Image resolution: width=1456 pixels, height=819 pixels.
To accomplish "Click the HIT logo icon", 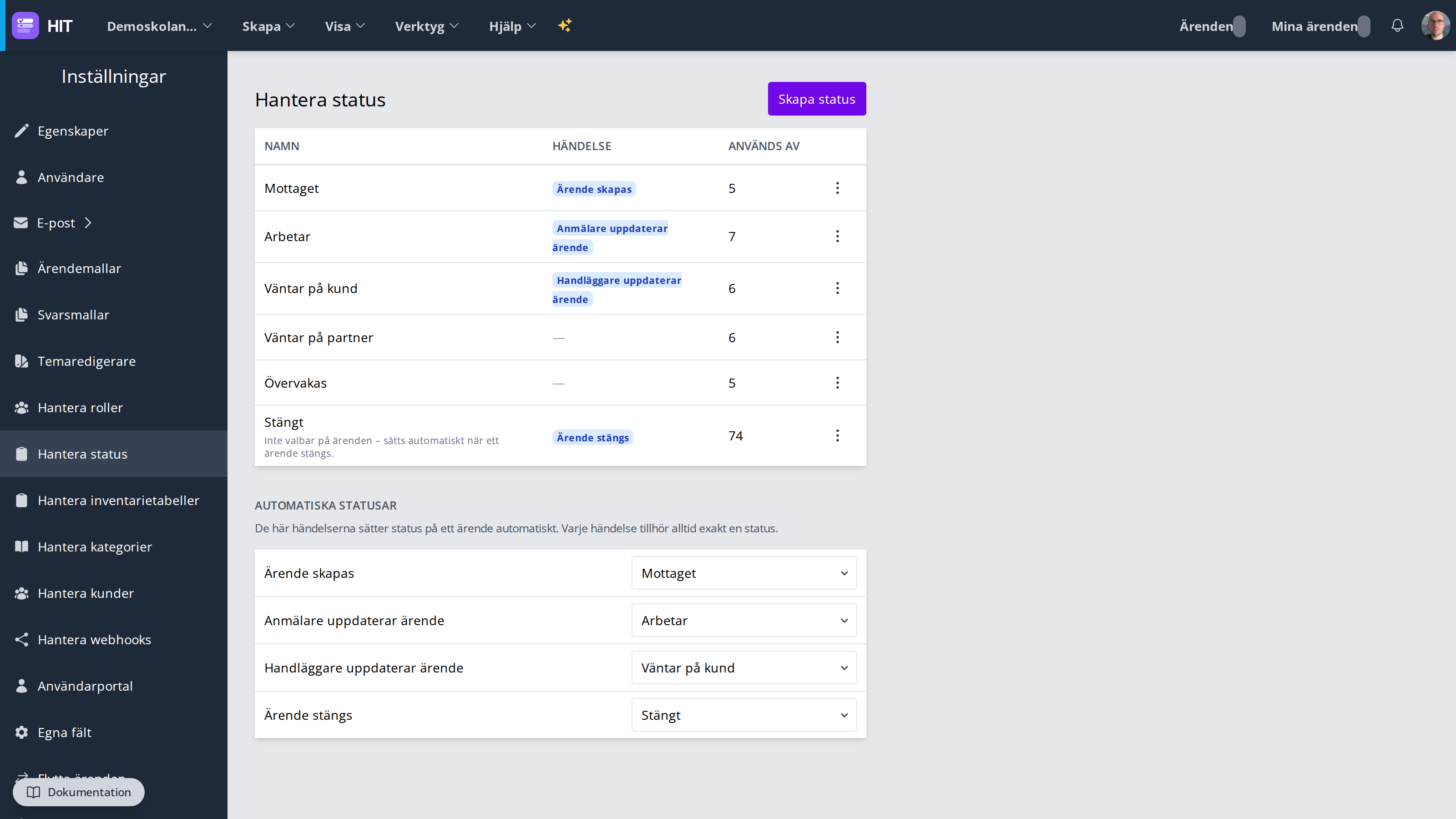I will (25, 25).
